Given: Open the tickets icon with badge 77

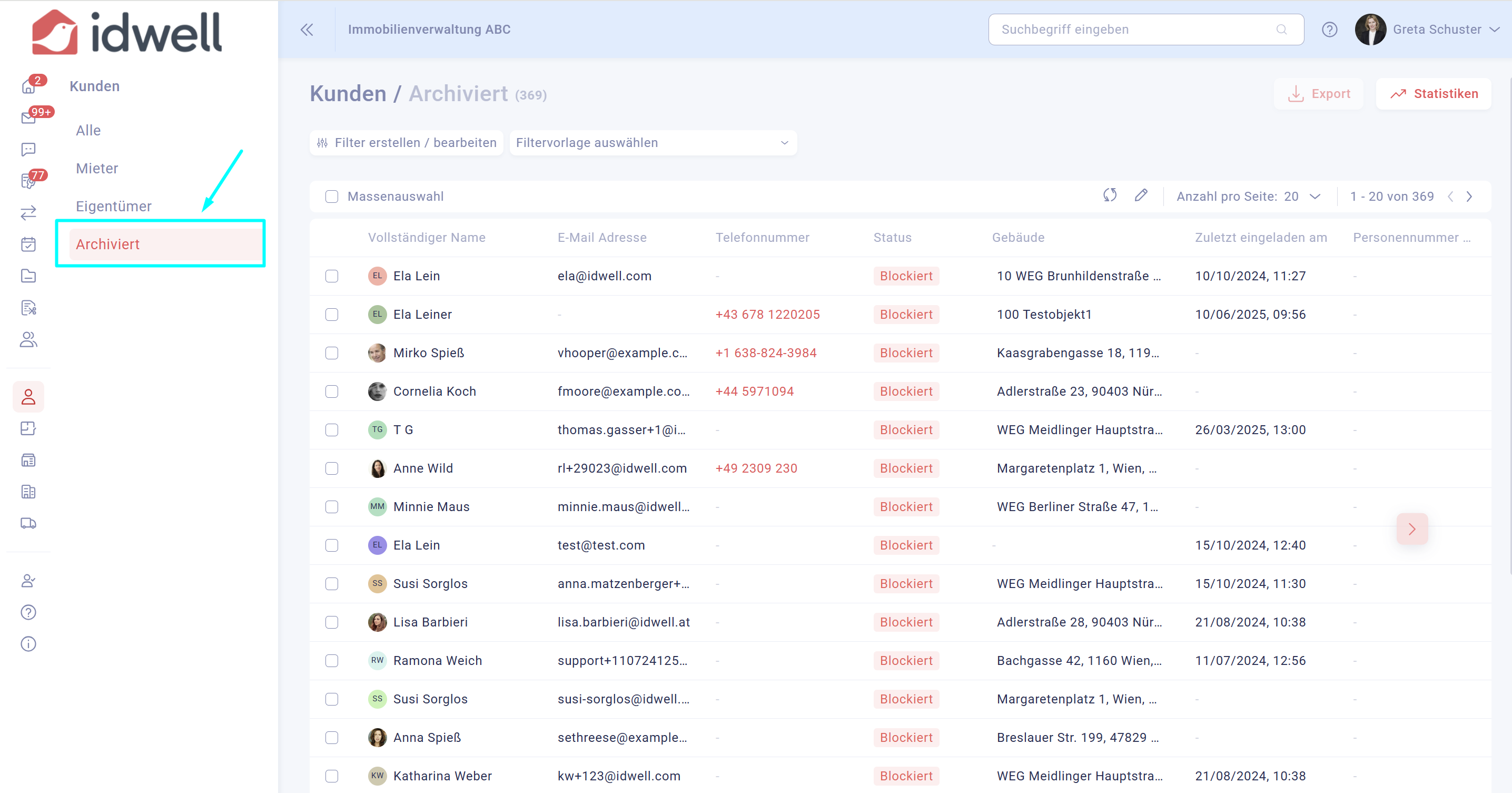Looking at the screenshot, I should tap(28, 181).
